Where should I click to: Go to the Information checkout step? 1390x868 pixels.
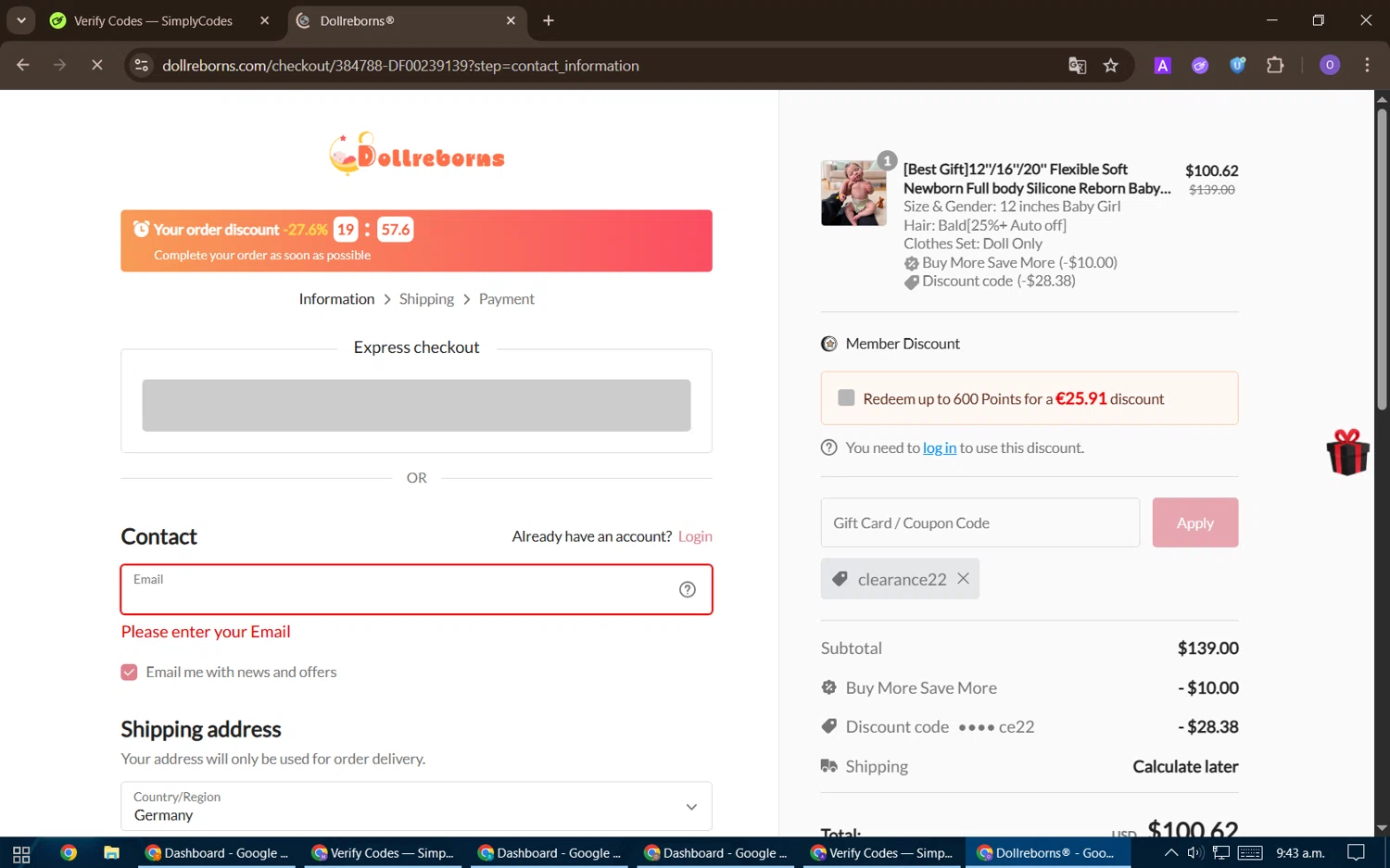[x=336, y=299]
